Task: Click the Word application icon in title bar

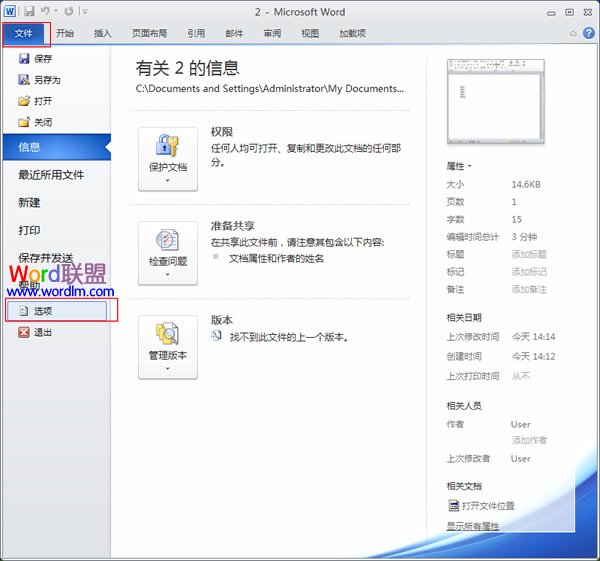Action: click(10, 11)
